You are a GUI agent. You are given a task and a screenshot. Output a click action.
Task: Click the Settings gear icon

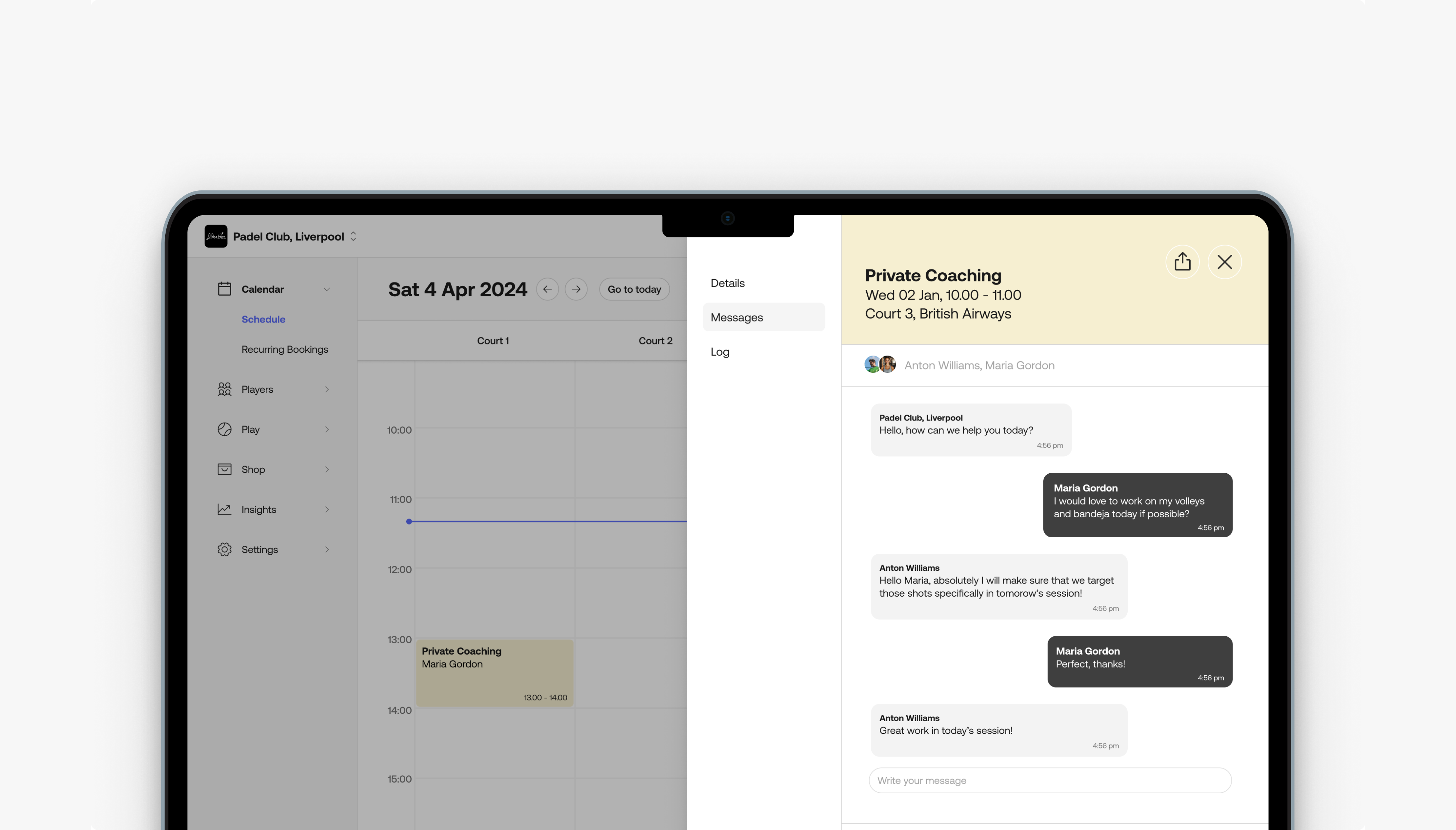click(x=225, y=550)
